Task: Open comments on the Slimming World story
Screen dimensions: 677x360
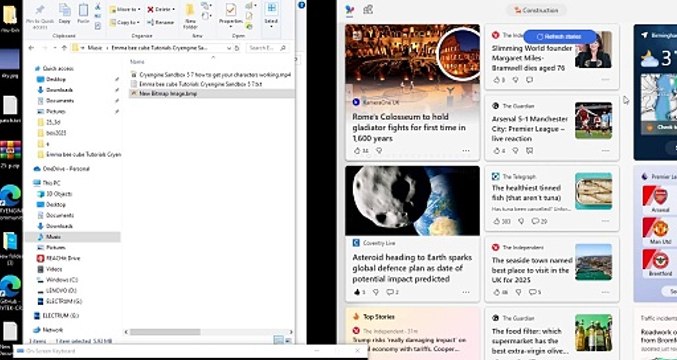Action: click(x=529, y=80)
